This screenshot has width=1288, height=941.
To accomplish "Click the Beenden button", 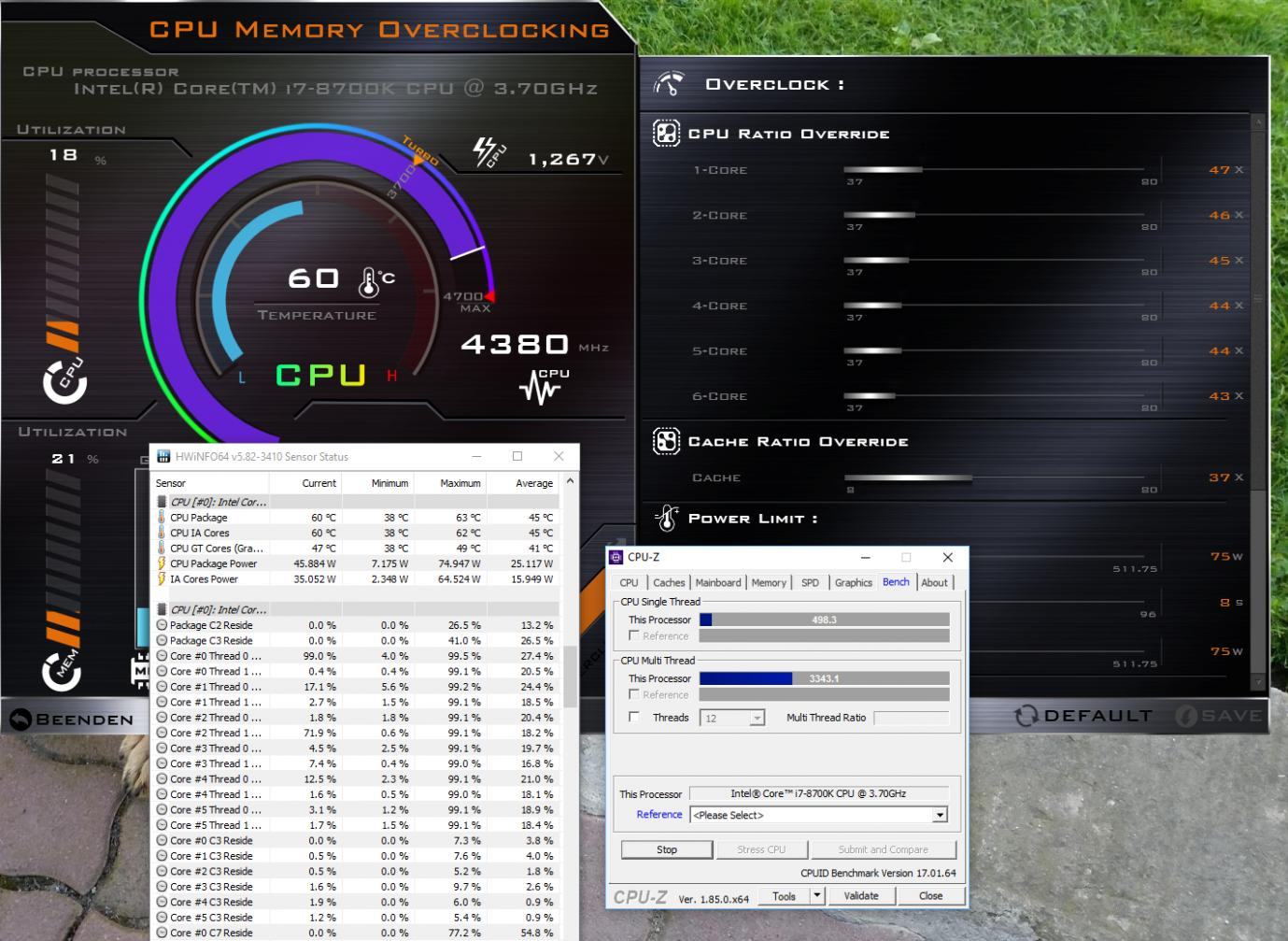I will coord(73,720).
